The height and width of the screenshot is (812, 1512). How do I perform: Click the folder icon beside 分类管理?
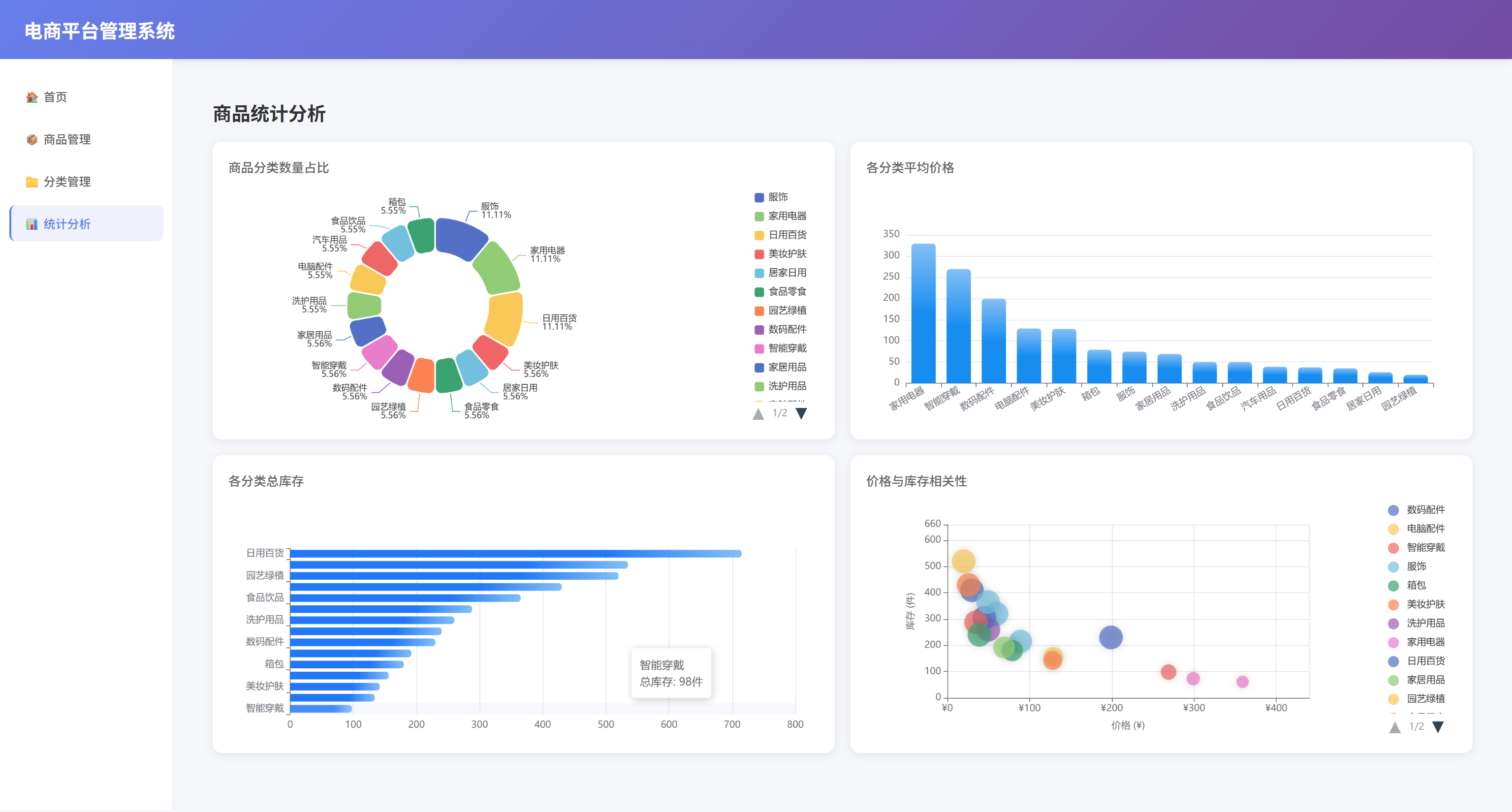31,182
